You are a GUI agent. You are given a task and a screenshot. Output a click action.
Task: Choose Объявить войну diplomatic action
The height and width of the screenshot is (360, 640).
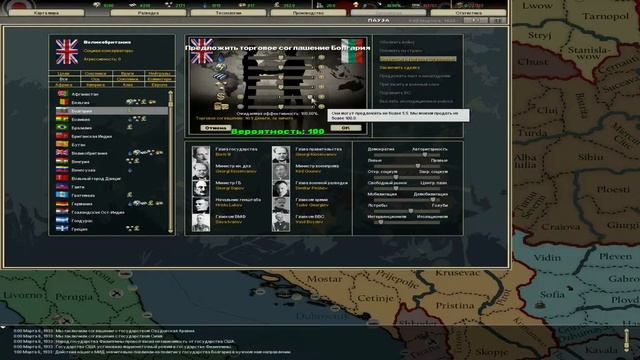click(397, 42)
